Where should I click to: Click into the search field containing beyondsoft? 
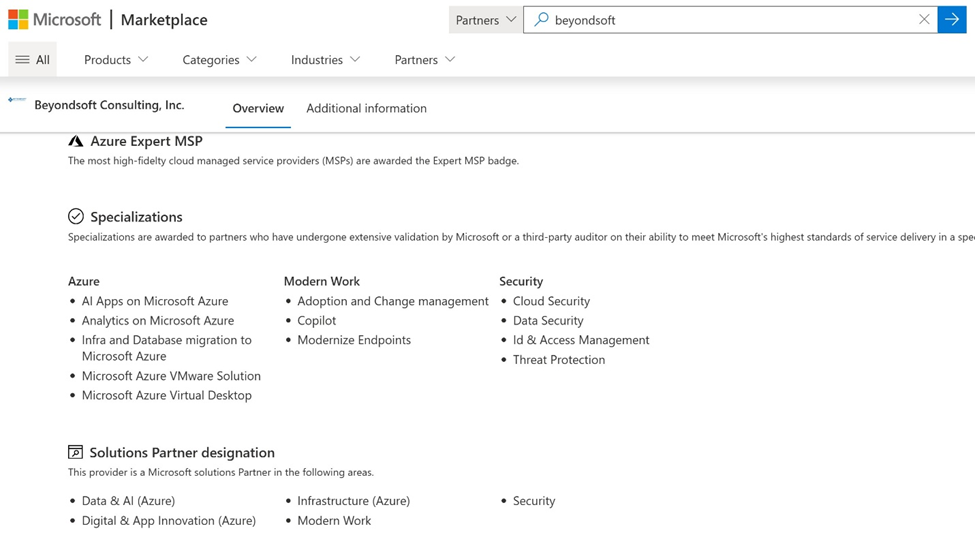(730, 19)
